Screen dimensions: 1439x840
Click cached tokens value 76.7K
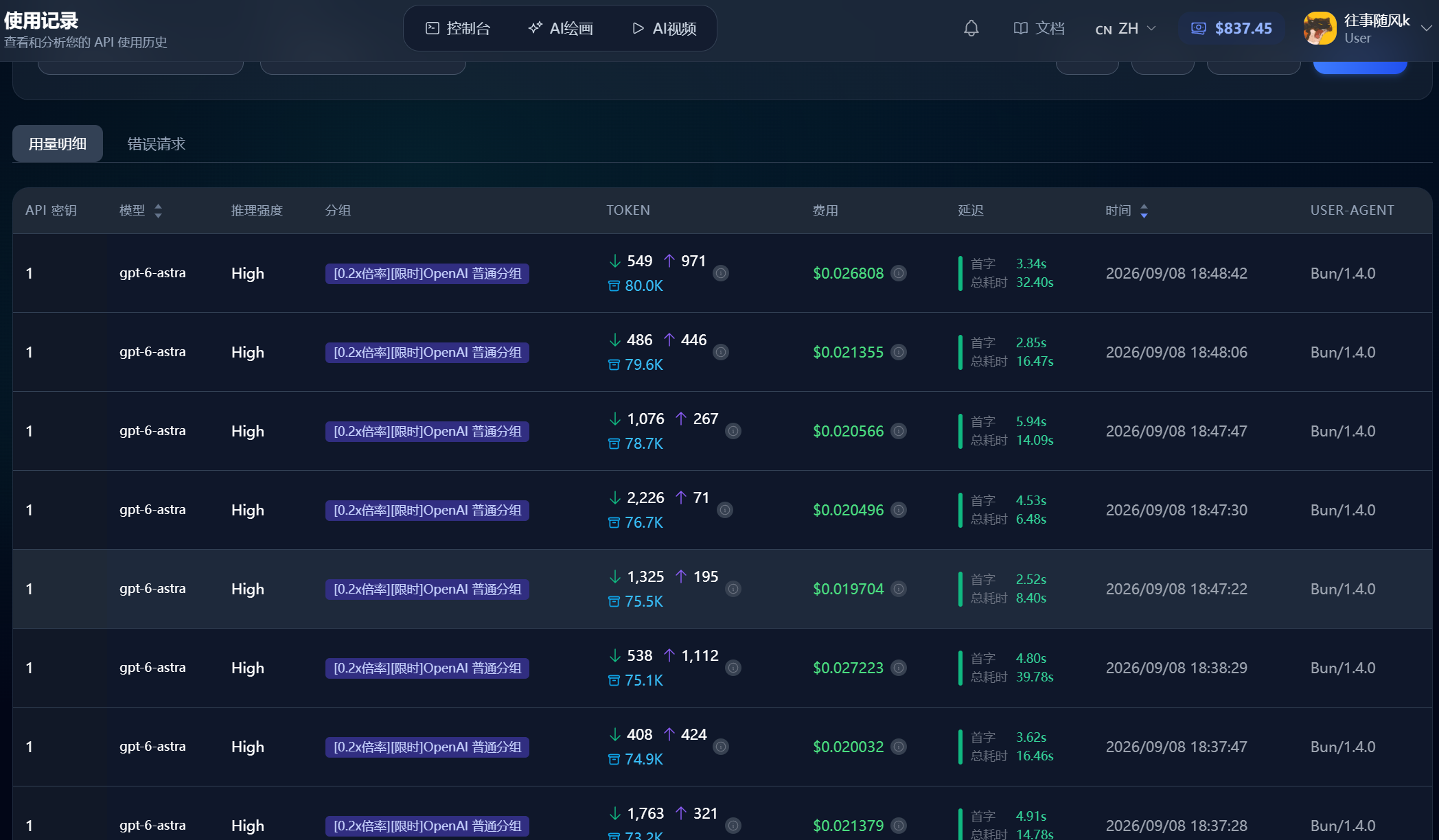[644, 522]
